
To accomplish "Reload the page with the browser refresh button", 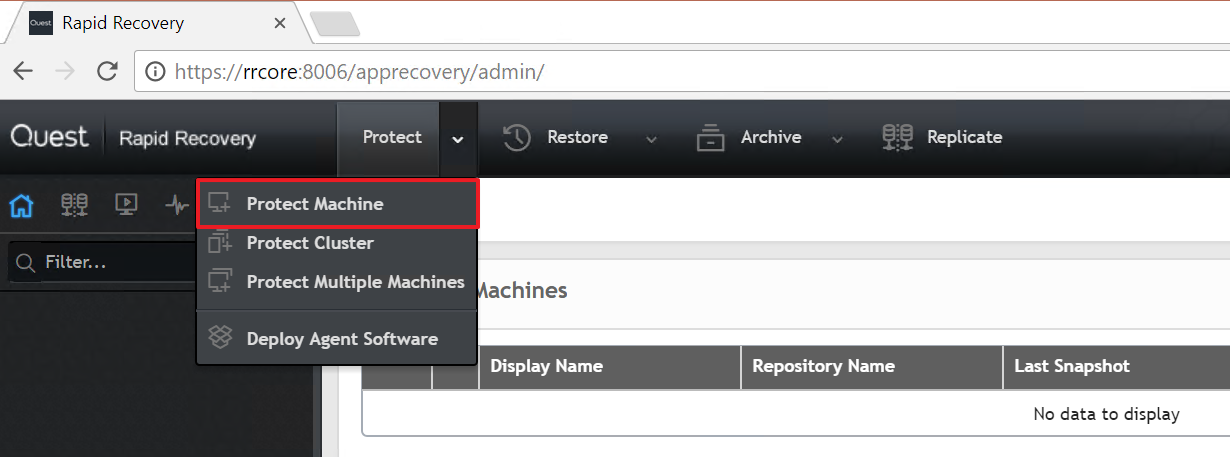I will click(107, 71).
